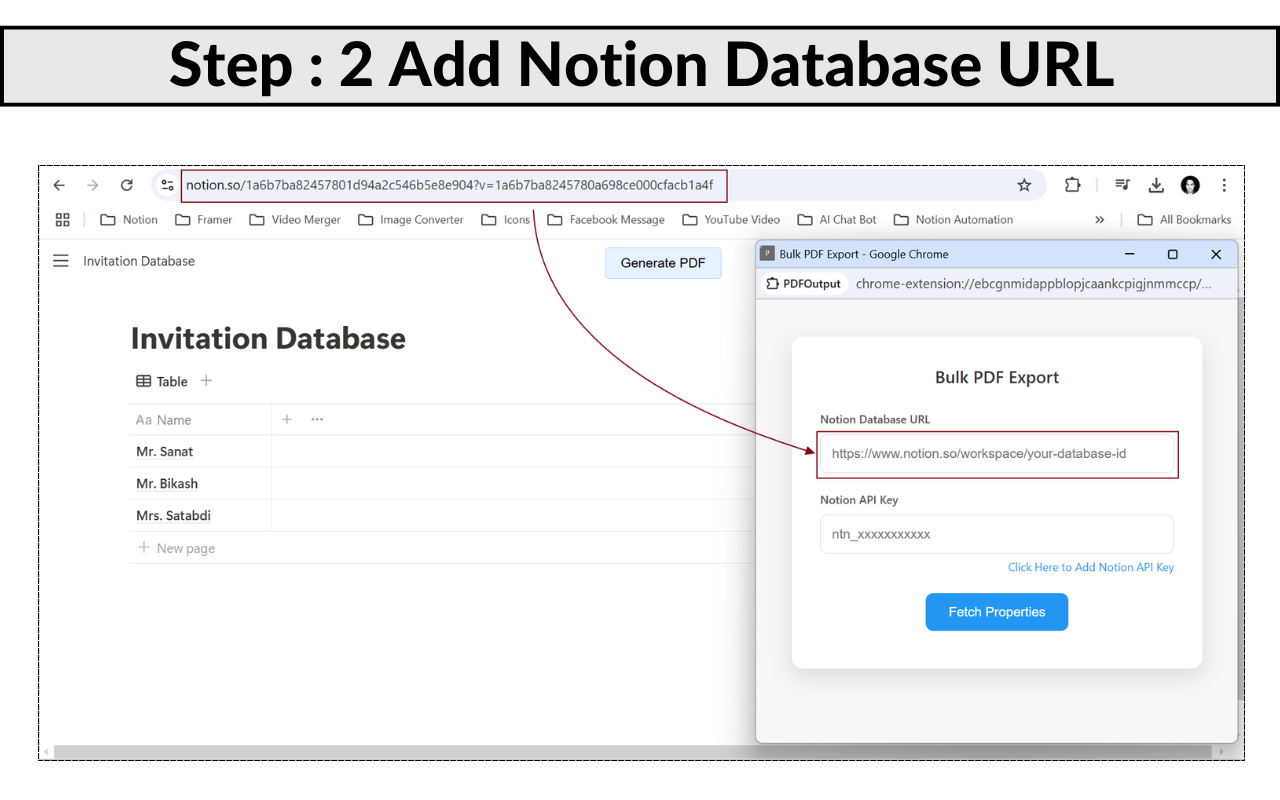Add a new view with the plus icon
This screenshot has height=800, width=1280.
click(206, 381)
